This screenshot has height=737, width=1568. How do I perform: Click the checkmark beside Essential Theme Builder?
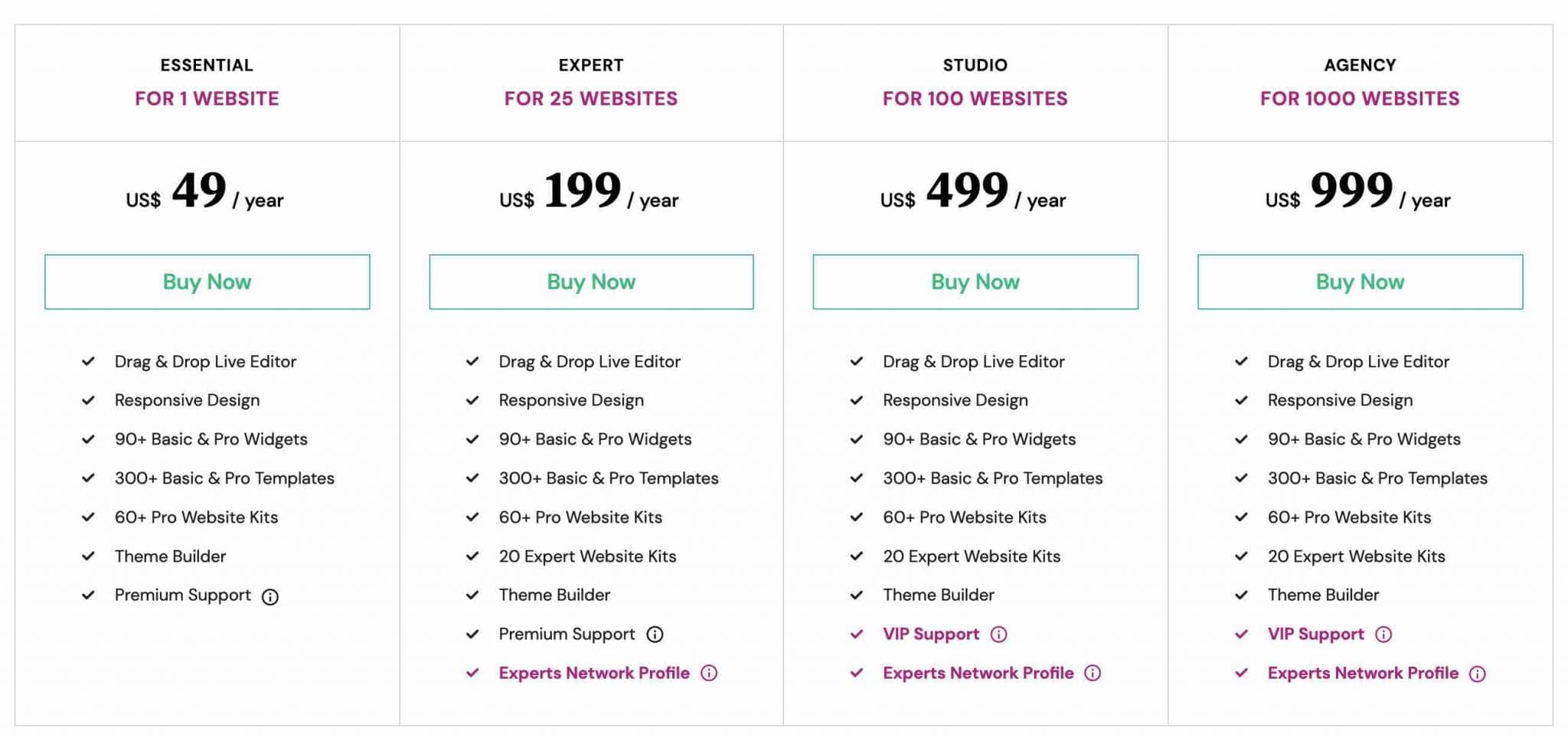click(87, 557)
